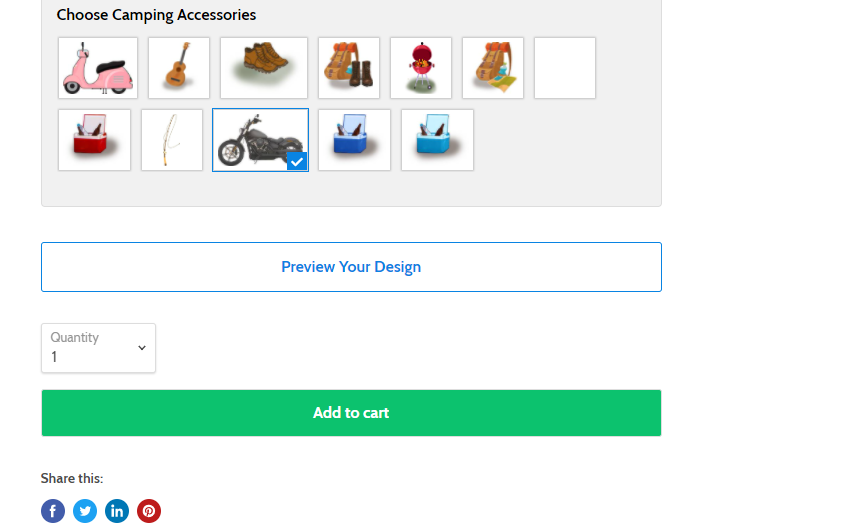Click the green Add to cart button
The height and width of the screenshot is (532, 865).
[x=351, y=413]
